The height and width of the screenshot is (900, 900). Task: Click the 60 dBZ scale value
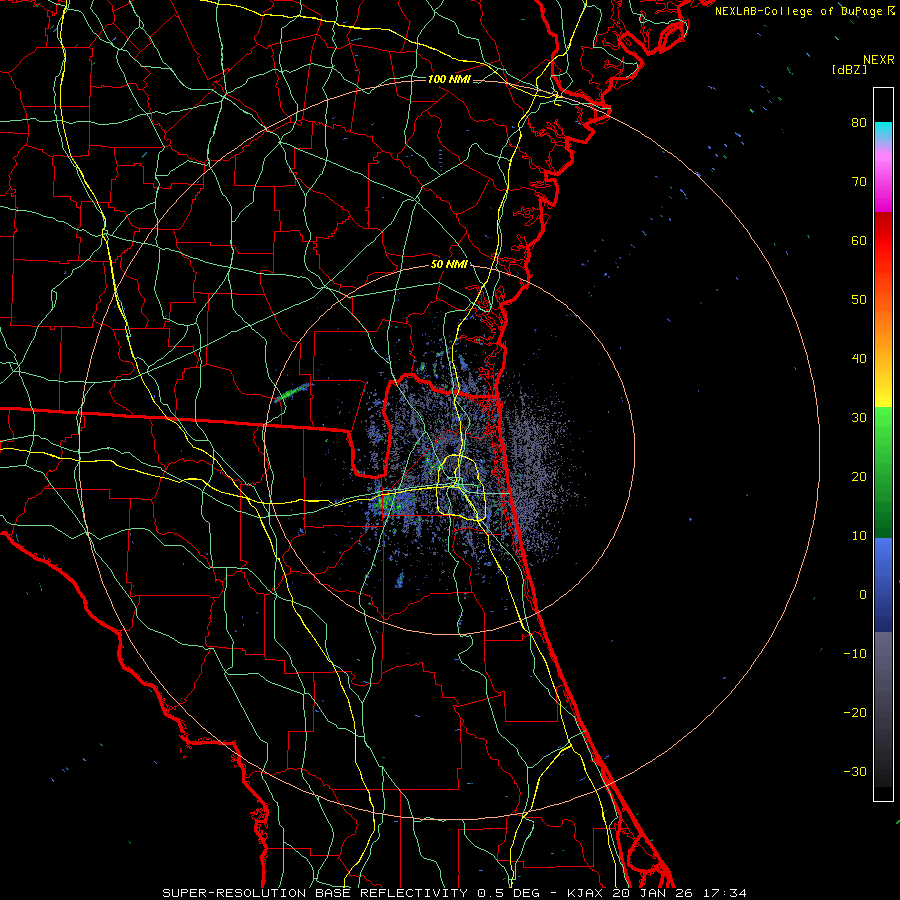(859, 240)
